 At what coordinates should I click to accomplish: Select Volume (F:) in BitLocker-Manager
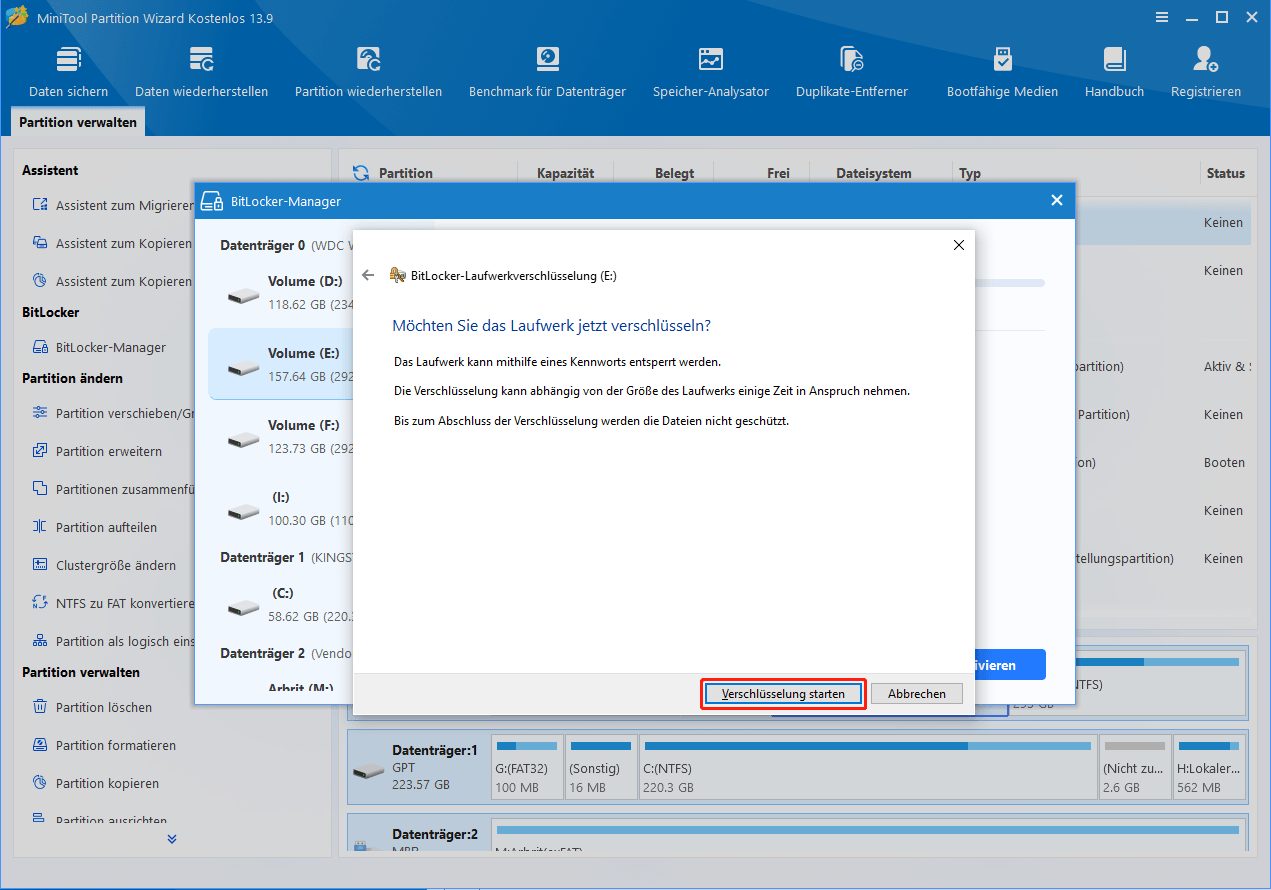pyautogui.click(x=280, y=436)
